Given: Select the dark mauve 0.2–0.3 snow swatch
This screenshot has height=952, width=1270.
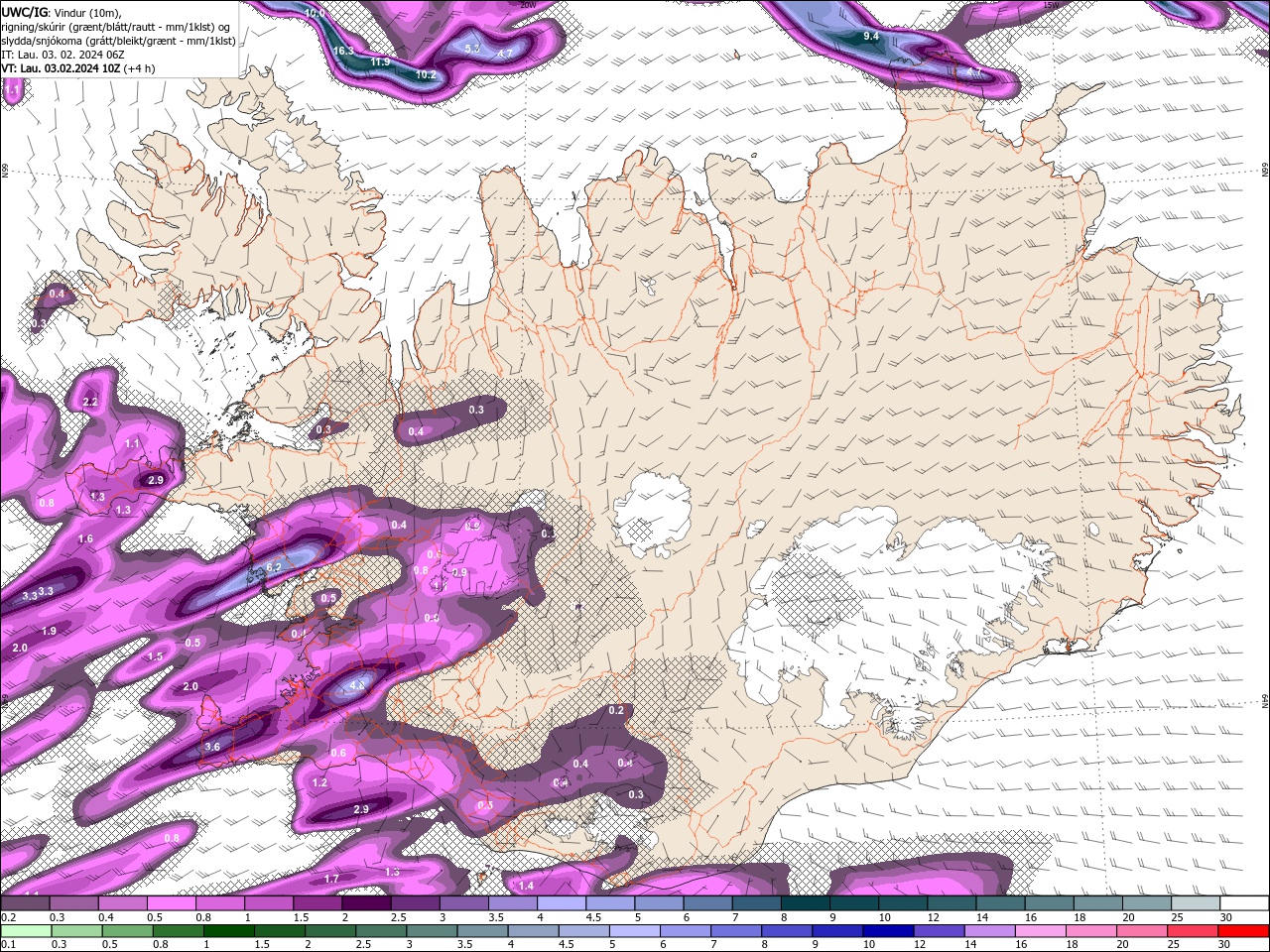Looking at the screenshot, I should click(x=26, y=903).
